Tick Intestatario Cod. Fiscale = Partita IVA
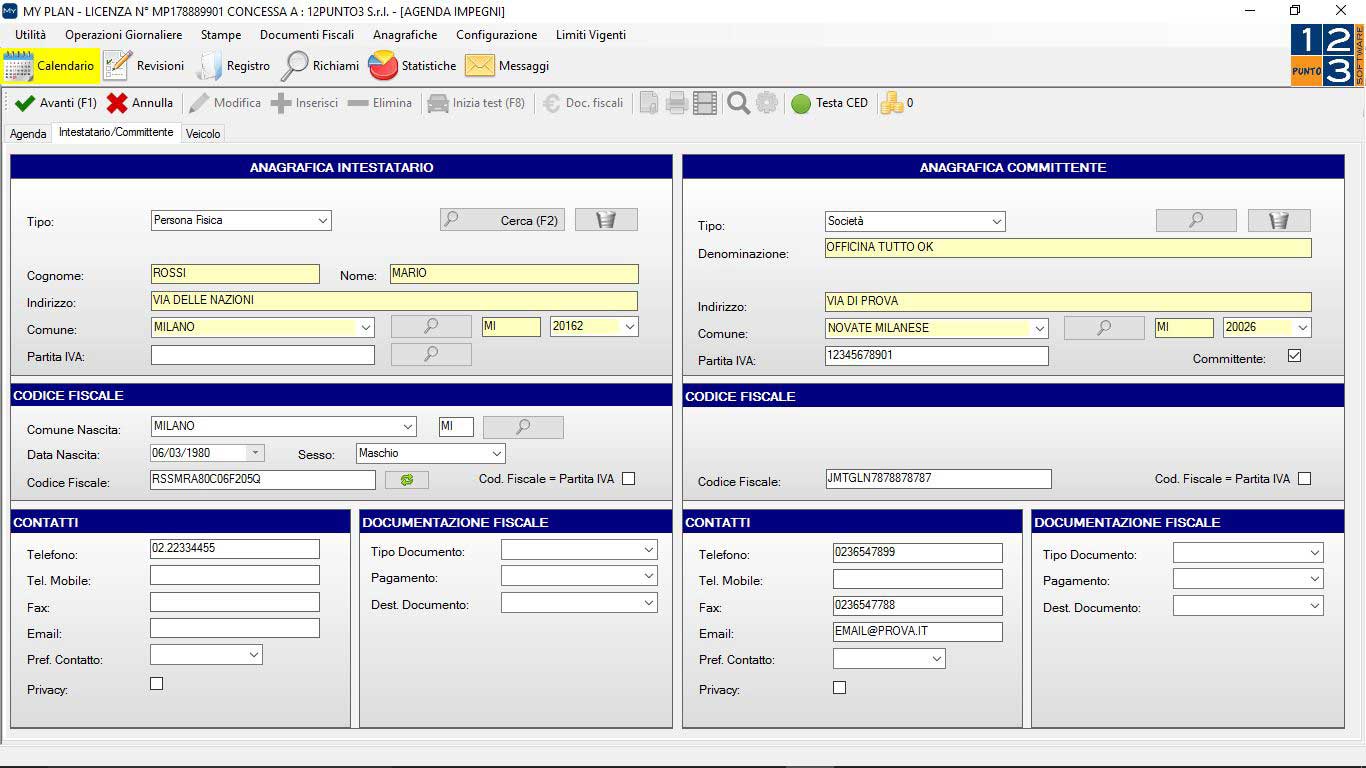The width and height of the screenshot is (1366, 768). (x=628, y=479)
